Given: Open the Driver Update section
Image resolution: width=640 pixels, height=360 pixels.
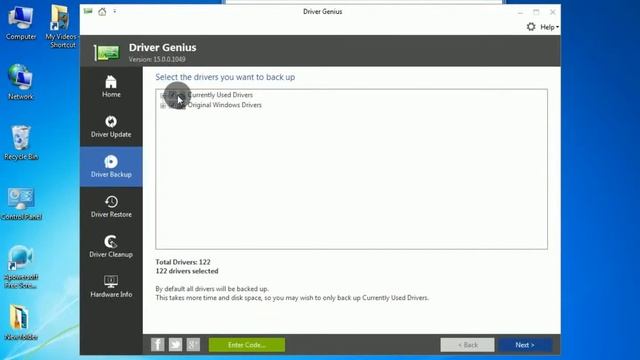Looking at the screenshot, I should pos(111,127).
